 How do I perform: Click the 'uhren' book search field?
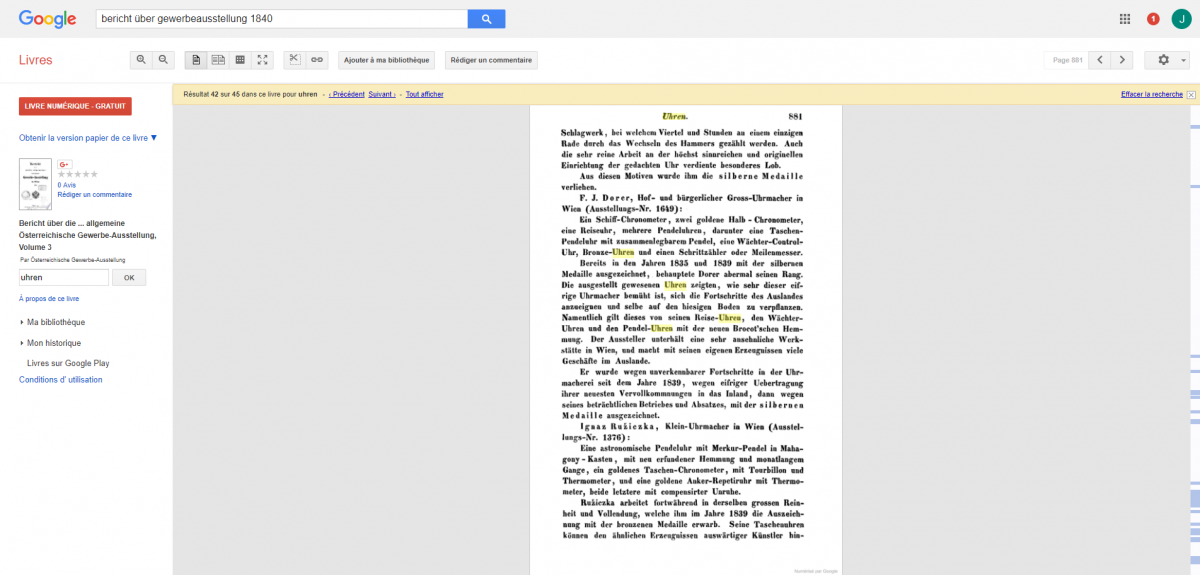pos(63,277)
